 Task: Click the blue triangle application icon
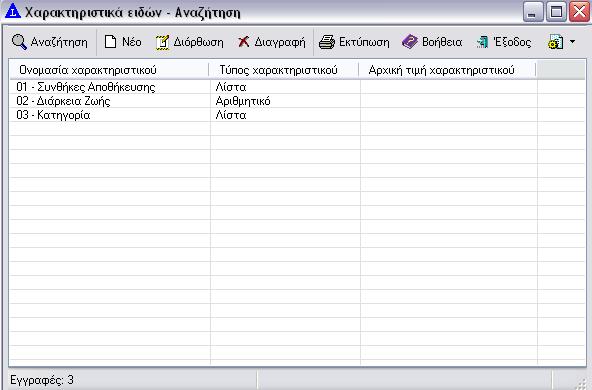pyautogui.click(x=12, y=11)
